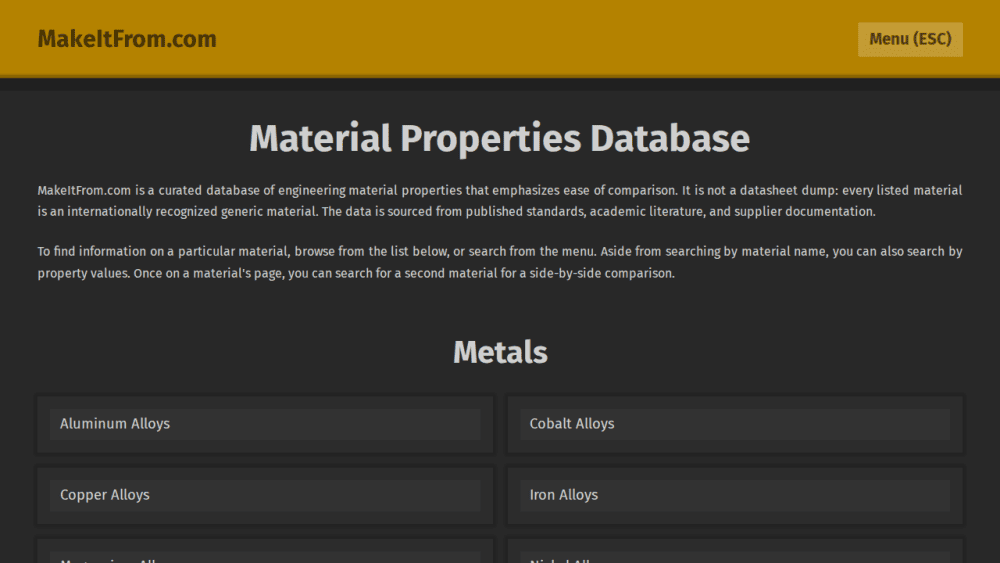1000x563 pixels.
Task: Open the MakeItFrom.com home logo link
Action: coord(127,39)
